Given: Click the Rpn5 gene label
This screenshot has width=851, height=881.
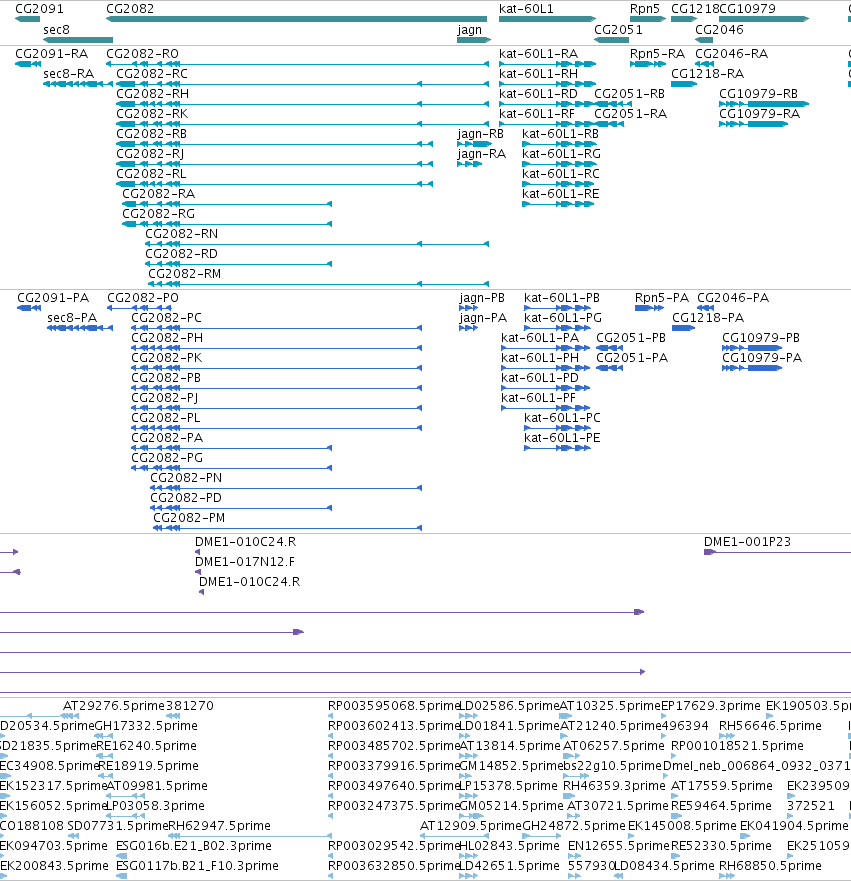Looking at the screenshot, I should click(x=644, y=9).
